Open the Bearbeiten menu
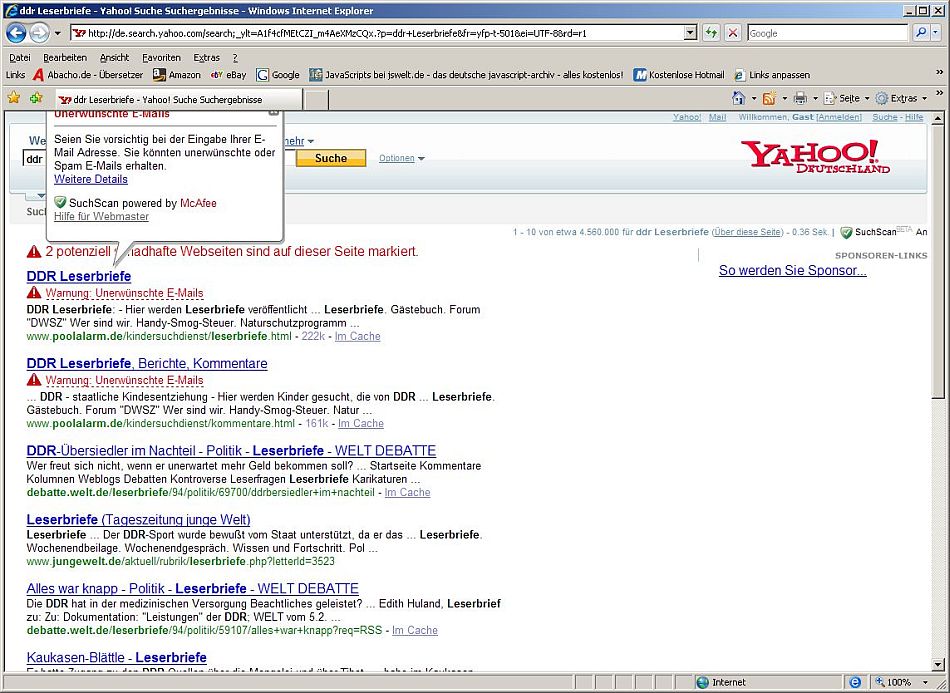The height and width of the screenshot is (693, 950). pos(65,58)
